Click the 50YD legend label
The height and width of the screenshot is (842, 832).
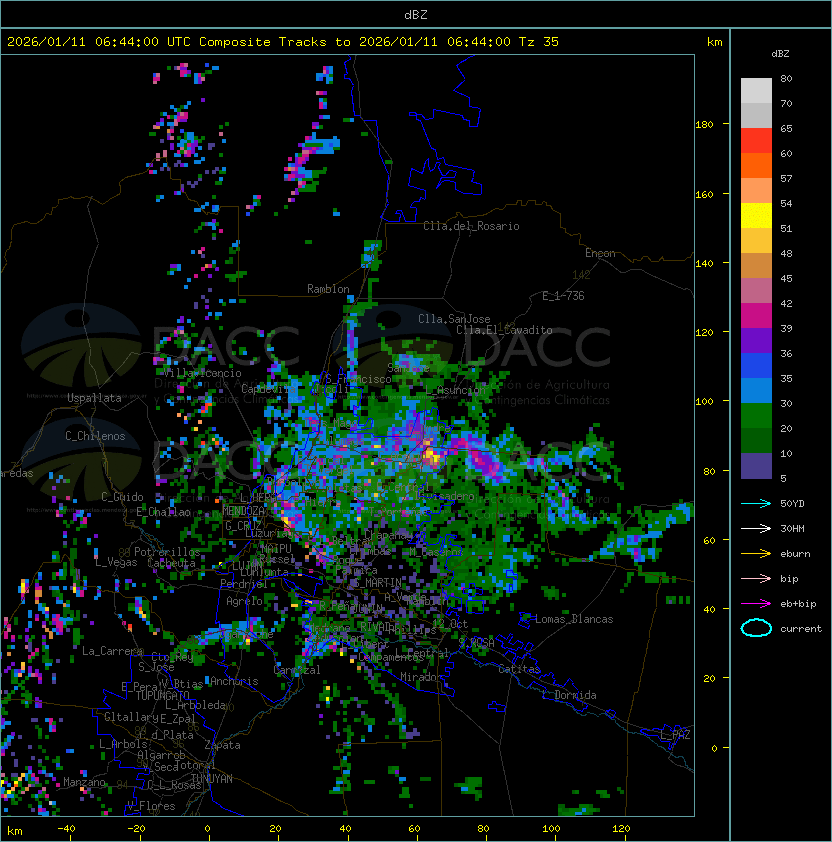792,504
